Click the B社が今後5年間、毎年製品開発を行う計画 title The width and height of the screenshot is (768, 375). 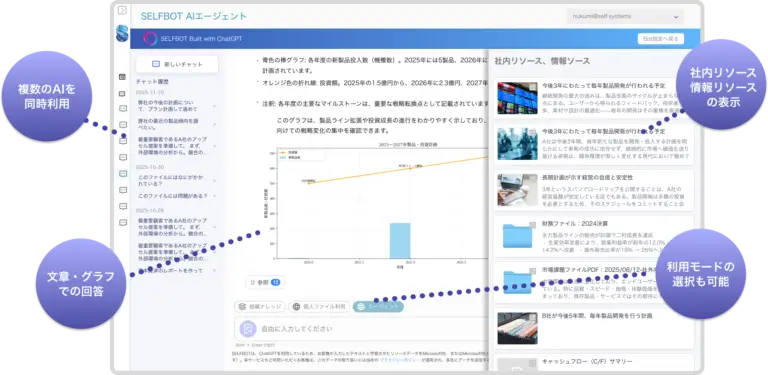coord(597,316)
